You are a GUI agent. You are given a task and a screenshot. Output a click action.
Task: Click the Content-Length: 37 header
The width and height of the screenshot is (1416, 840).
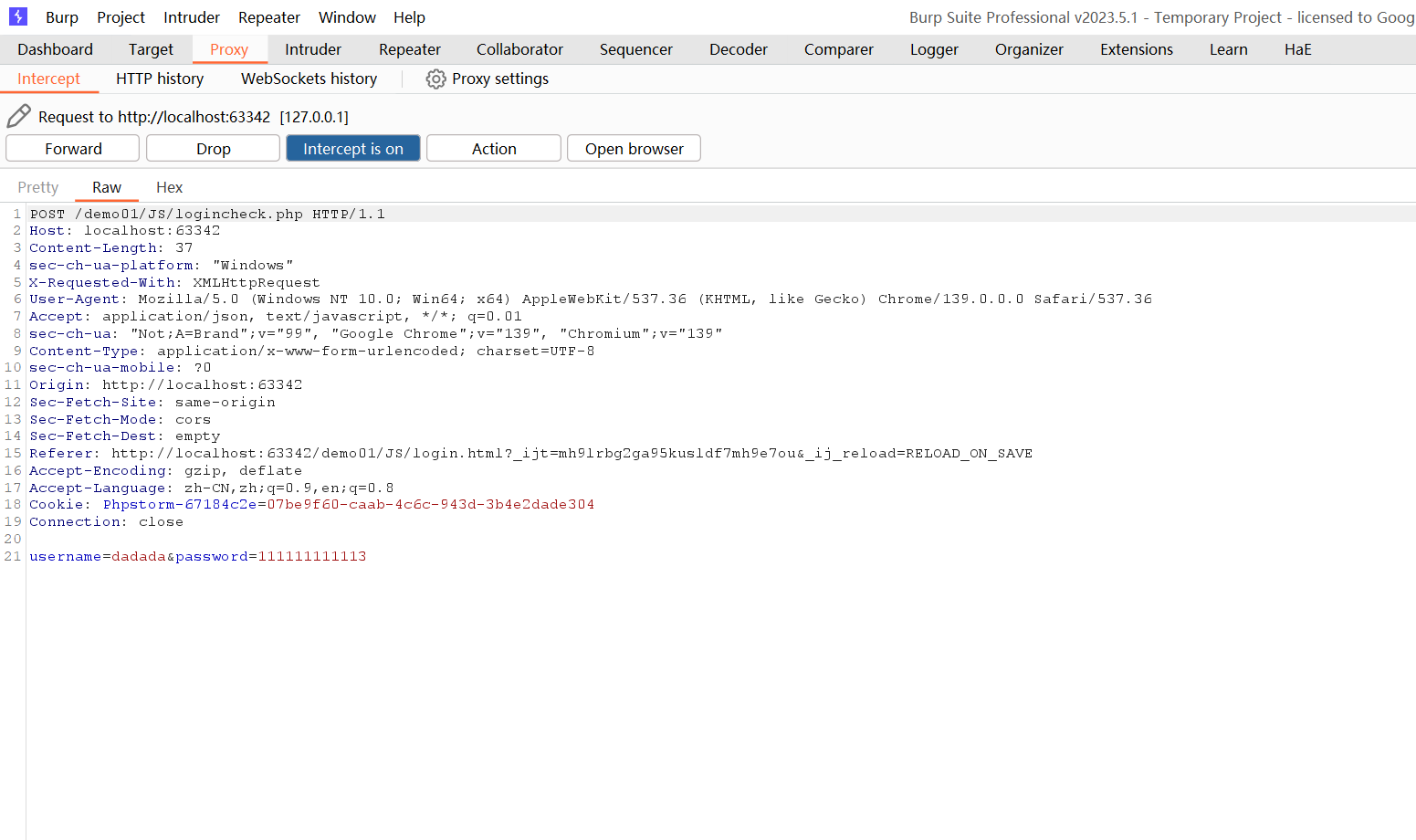[x=111, y=248]
